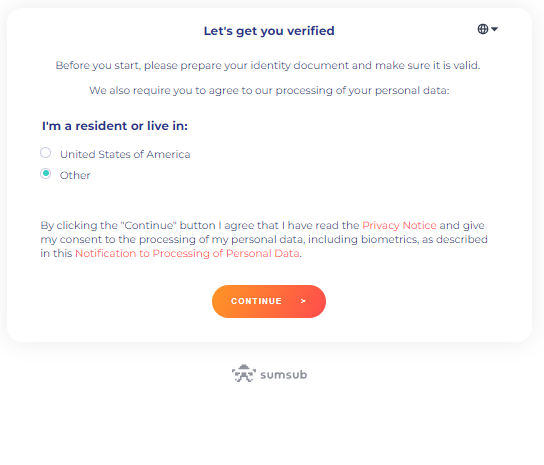Click the Let's get you verified heading
Image resolution: width=544 pixels, height=465 pixels.
[x=269, y=31]
